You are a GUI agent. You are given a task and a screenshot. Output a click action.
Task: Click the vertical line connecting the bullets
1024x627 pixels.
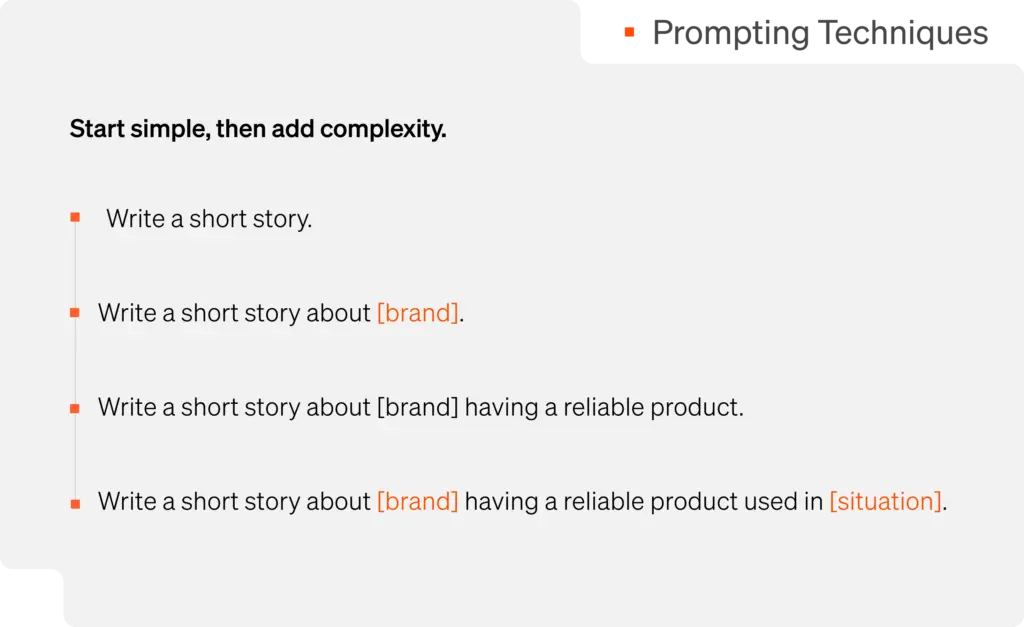pyautogui.click(x=75, y=361)
